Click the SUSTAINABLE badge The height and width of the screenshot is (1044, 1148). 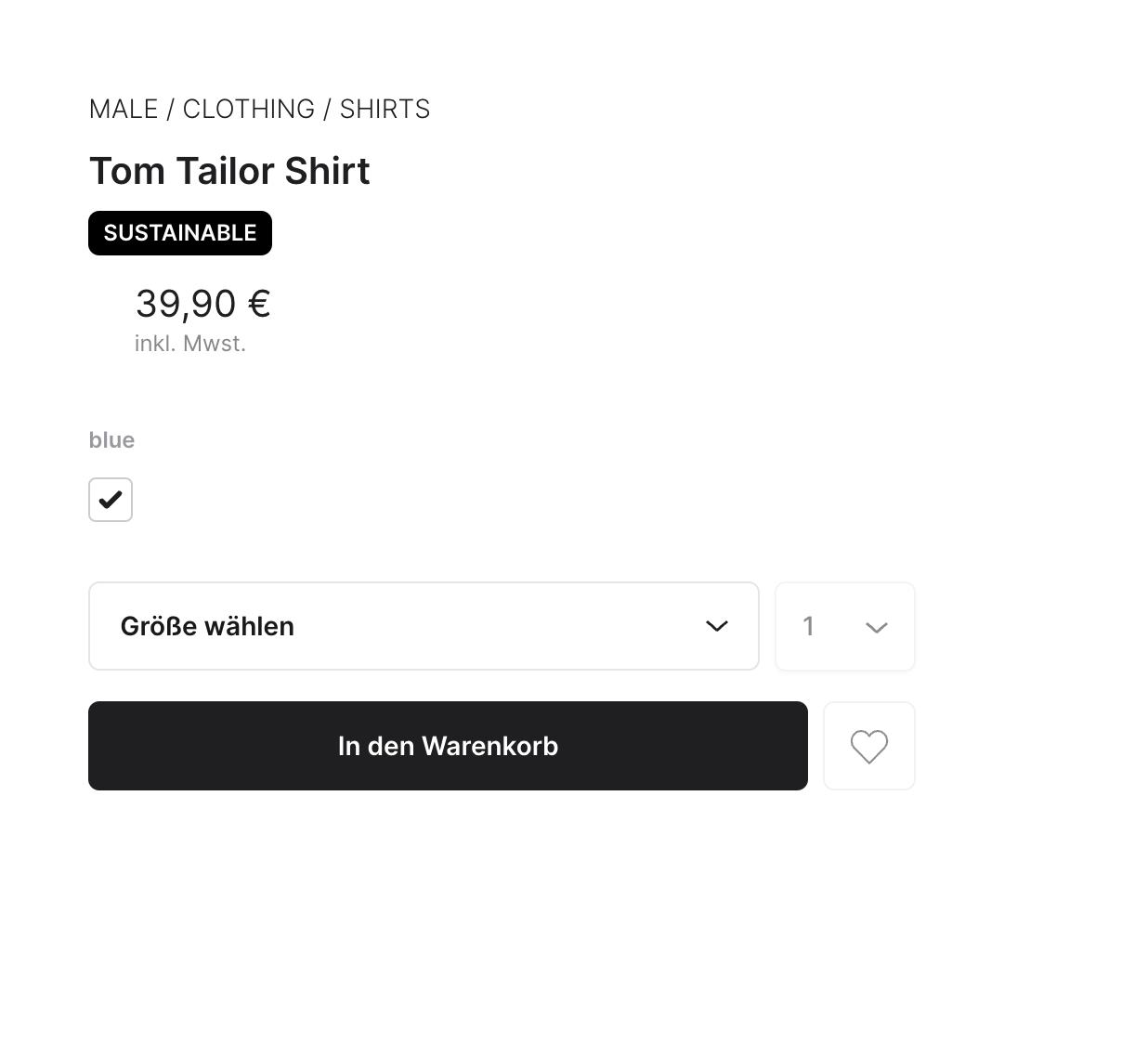[x=180, y=233]
